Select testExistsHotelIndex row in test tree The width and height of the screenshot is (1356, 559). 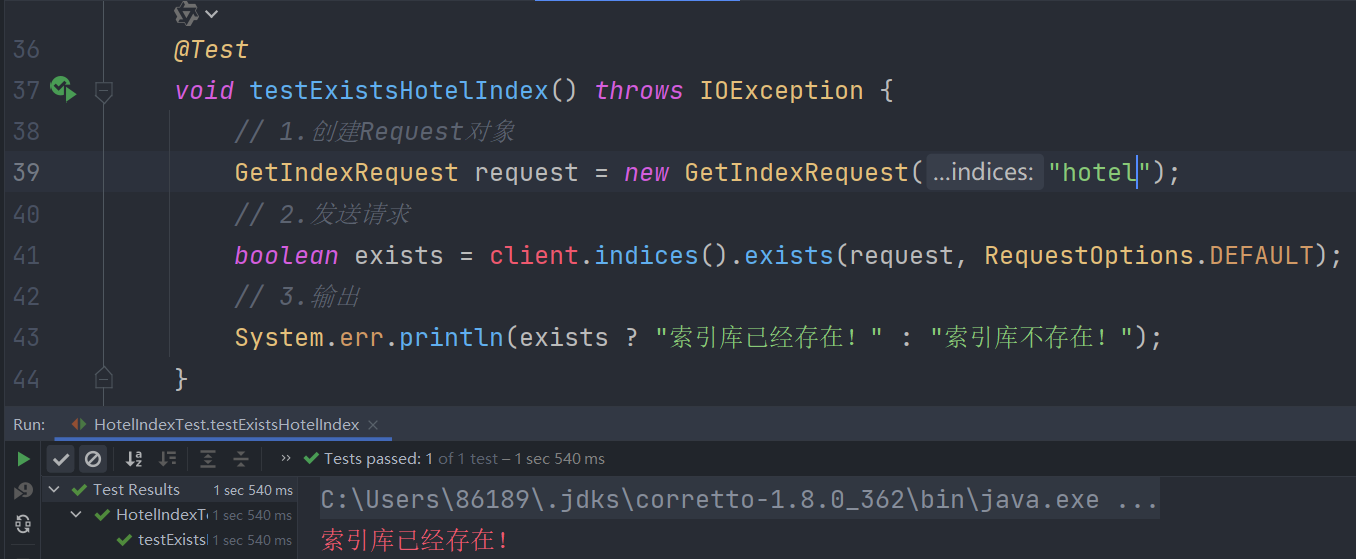(x=170, y=540)
